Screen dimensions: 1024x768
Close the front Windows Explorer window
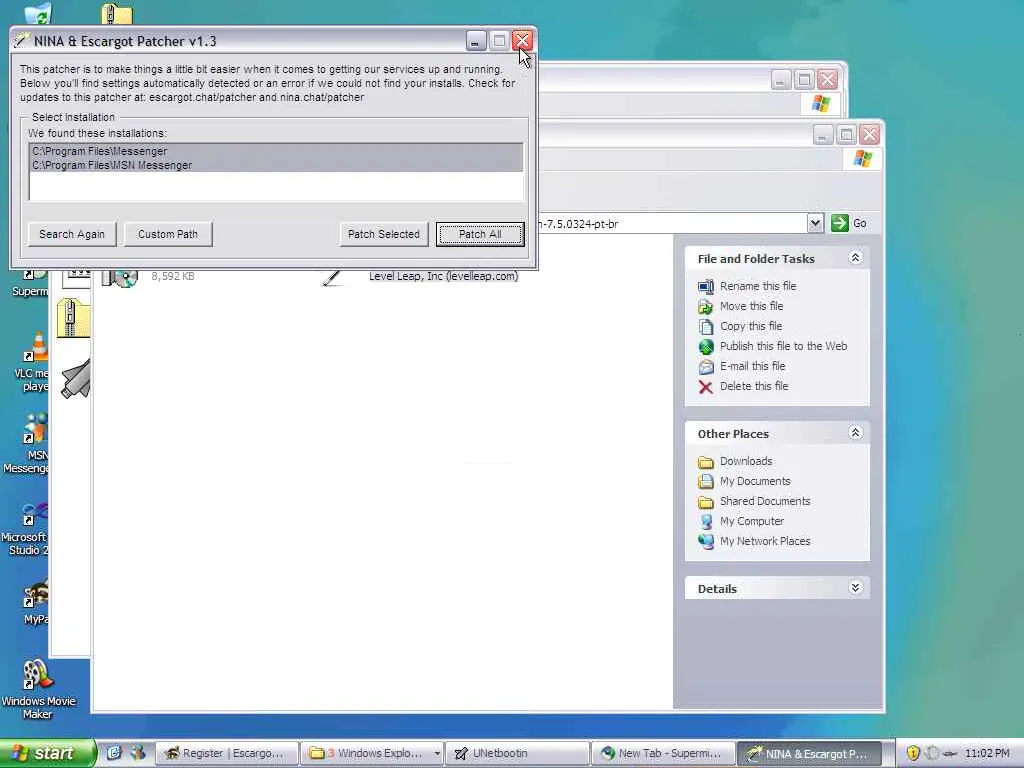[869, 135]
